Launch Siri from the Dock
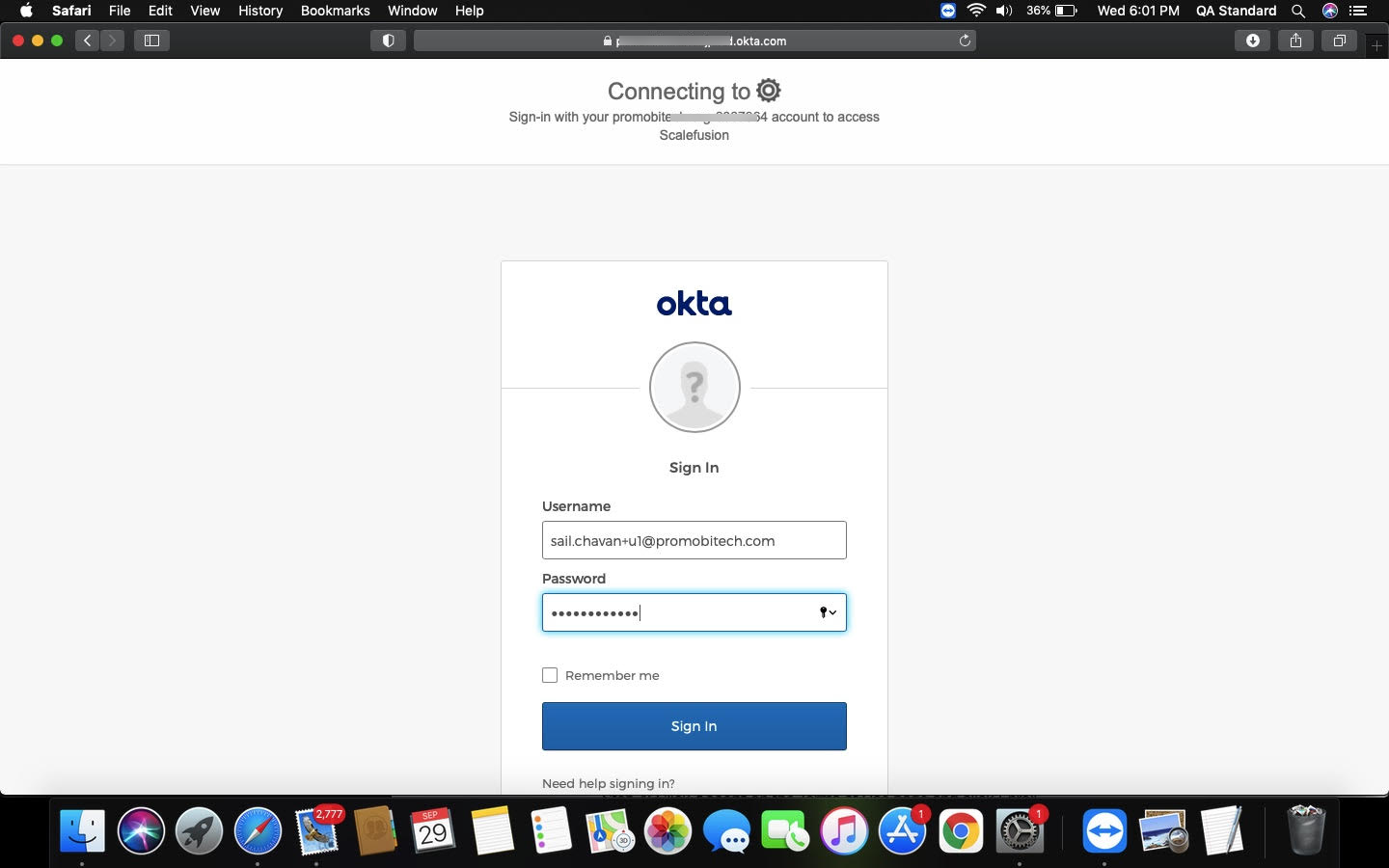 pos(141,830)
